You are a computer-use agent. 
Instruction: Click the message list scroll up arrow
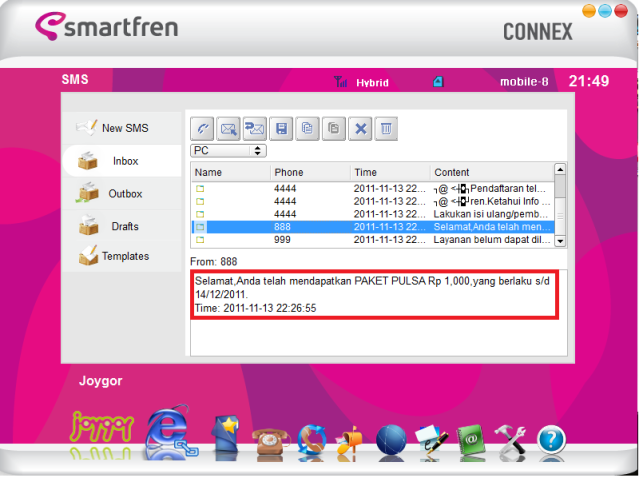(560, 169)
